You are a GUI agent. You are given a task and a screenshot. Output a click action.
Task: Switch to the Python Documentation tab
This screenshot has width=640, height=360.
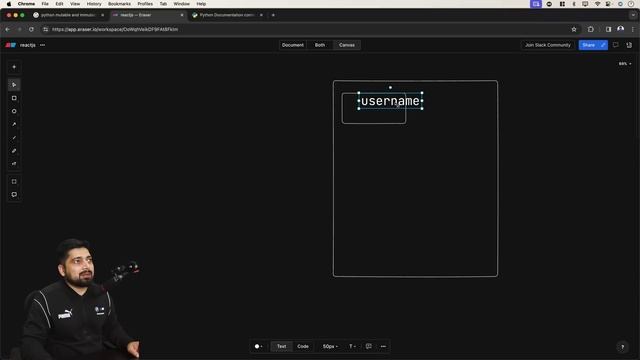(x=226, y=15)
